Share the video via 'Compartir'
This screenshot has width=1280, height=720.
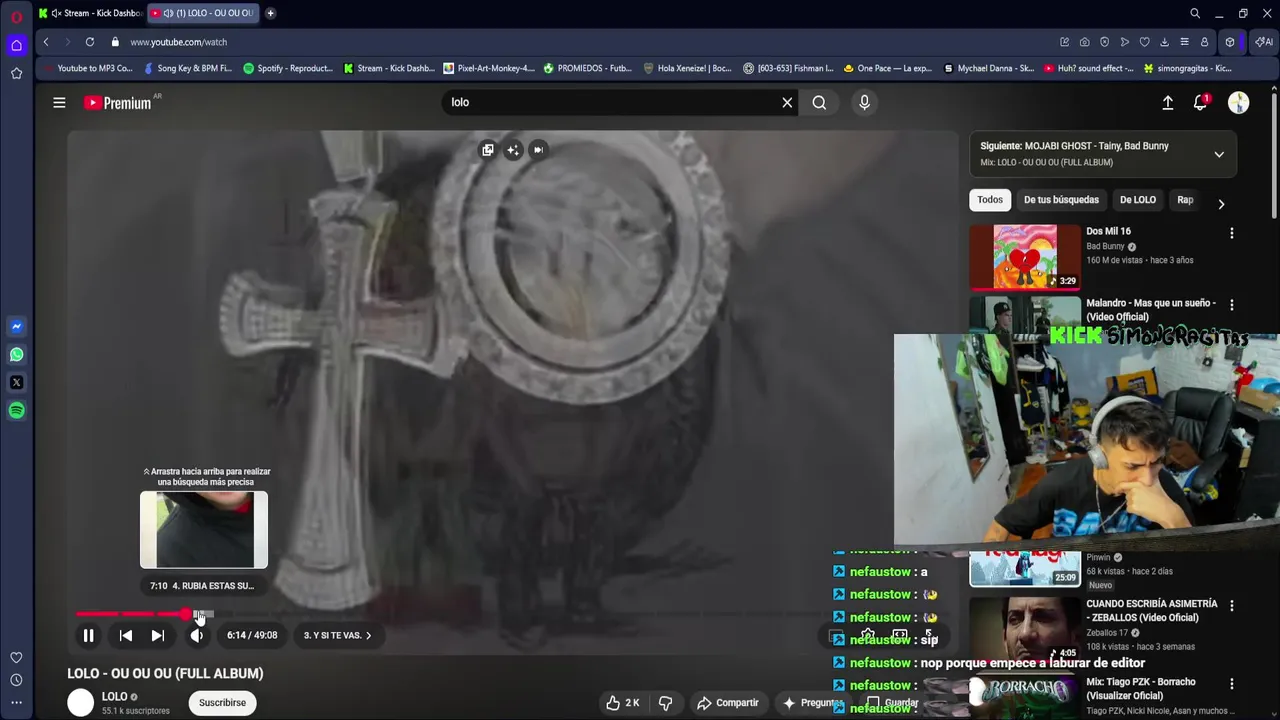pos(728,703)
